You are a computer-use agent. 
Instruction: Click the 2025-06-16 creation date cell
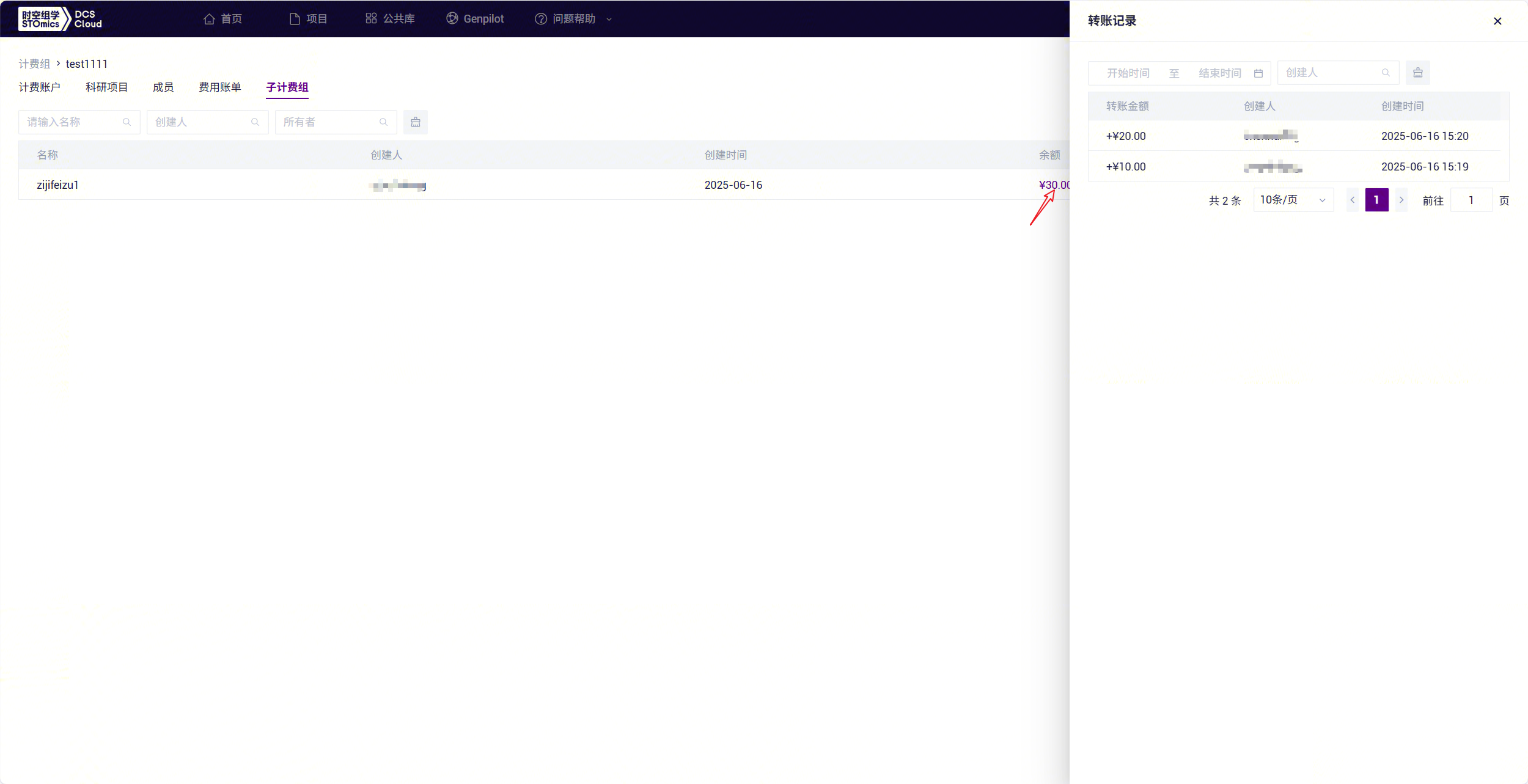click(x=733, y=185)
